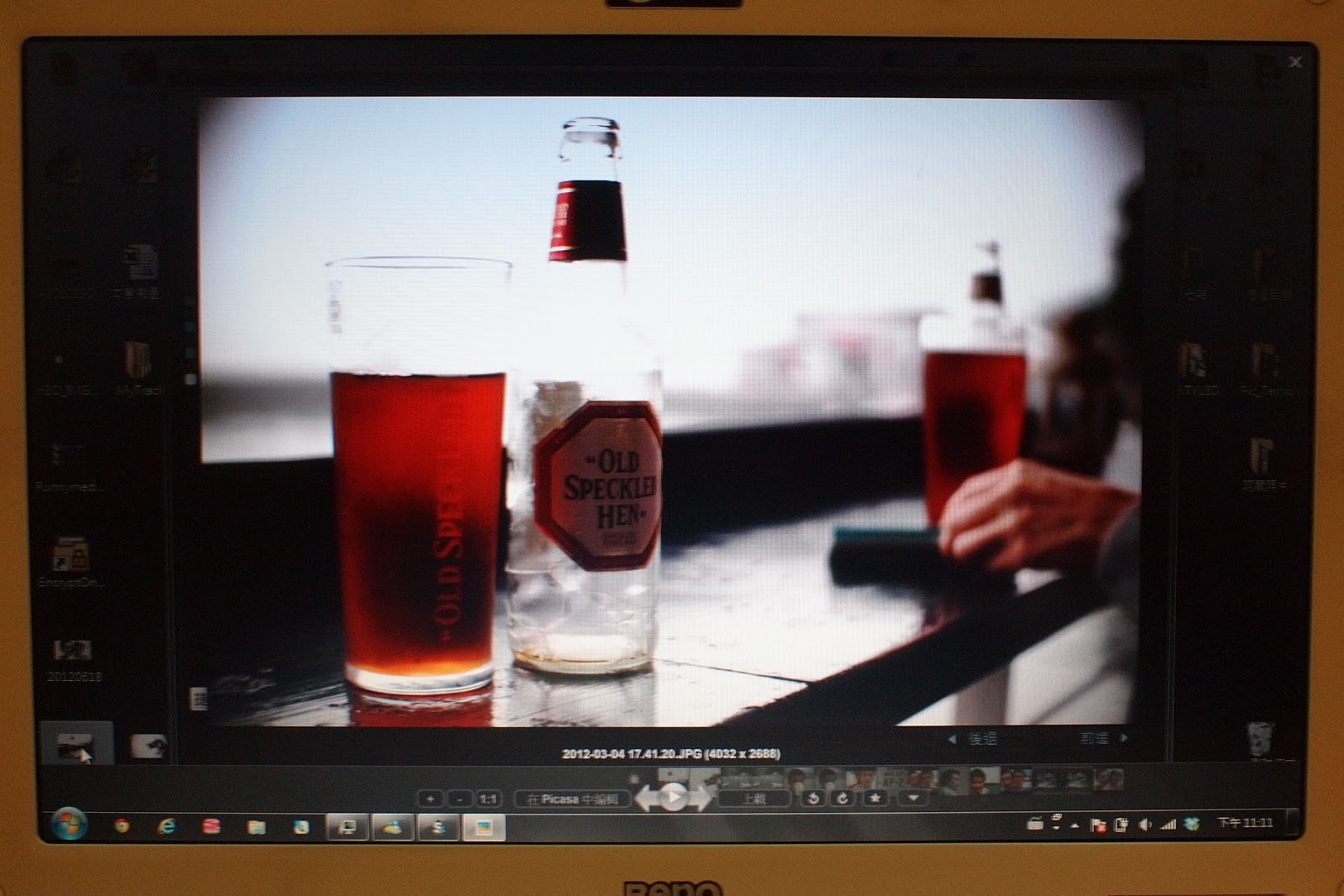Go to previous photo with left arrow

[x=646, y=797]
